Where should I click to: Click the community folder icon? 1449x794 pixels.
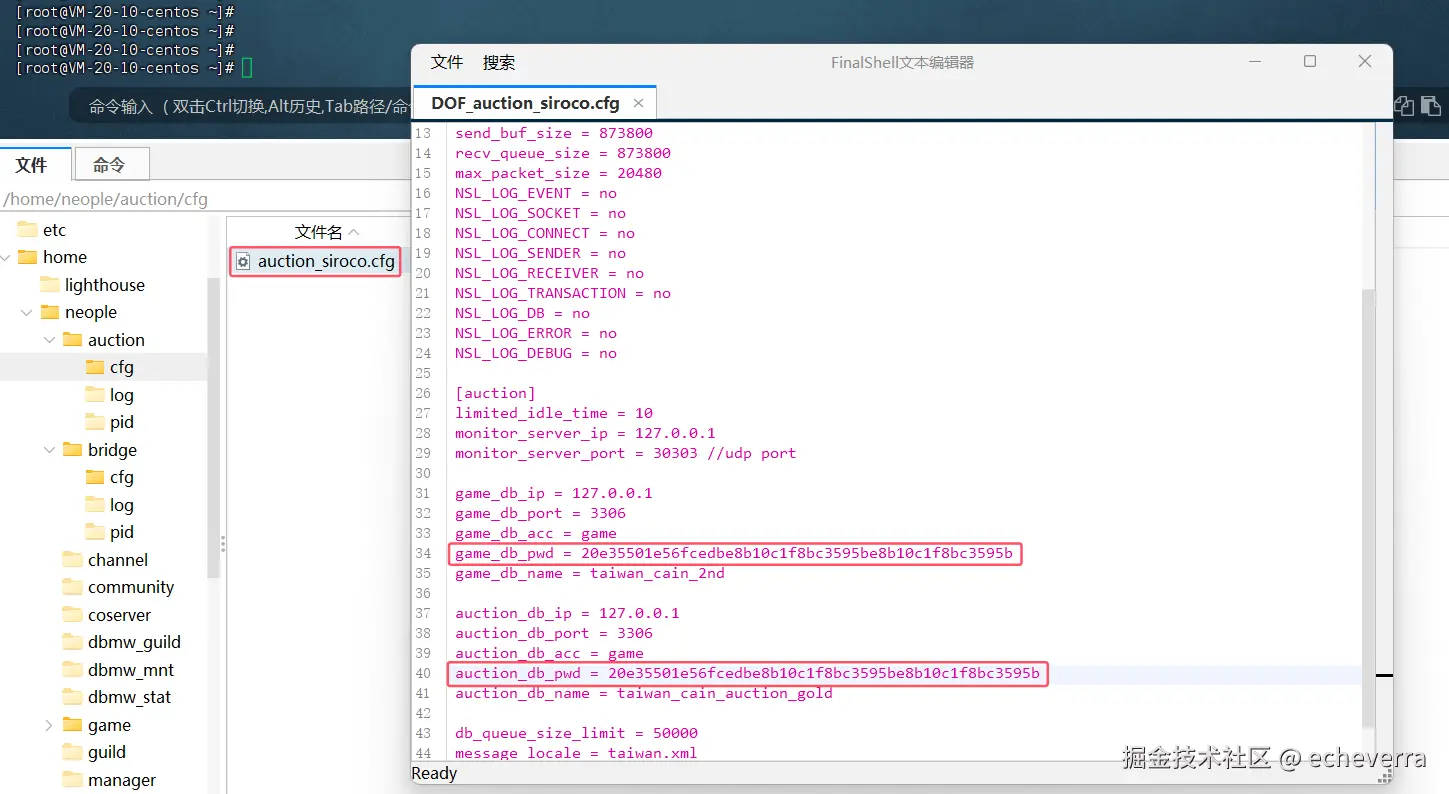point(72,587)
